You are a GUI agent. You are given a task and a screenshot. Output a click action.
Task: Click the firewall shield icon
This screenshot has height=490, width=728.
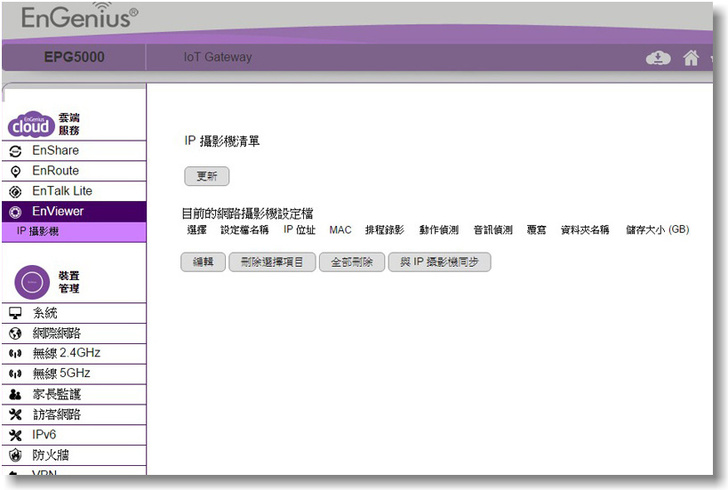pyautogui.click(x=15, y=455)
